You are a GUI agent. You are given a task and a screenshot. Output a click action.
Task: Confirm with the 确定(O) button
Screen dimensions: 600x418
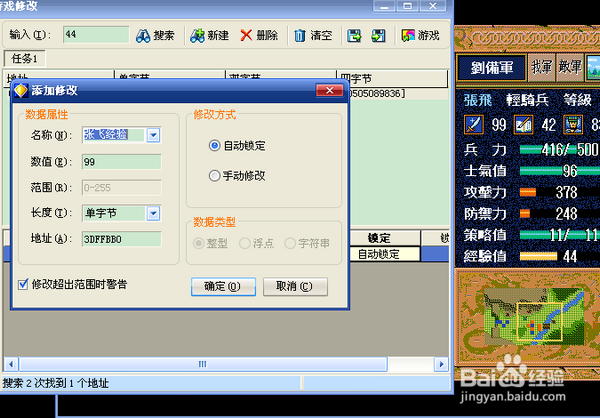click(x=223, y=287)
